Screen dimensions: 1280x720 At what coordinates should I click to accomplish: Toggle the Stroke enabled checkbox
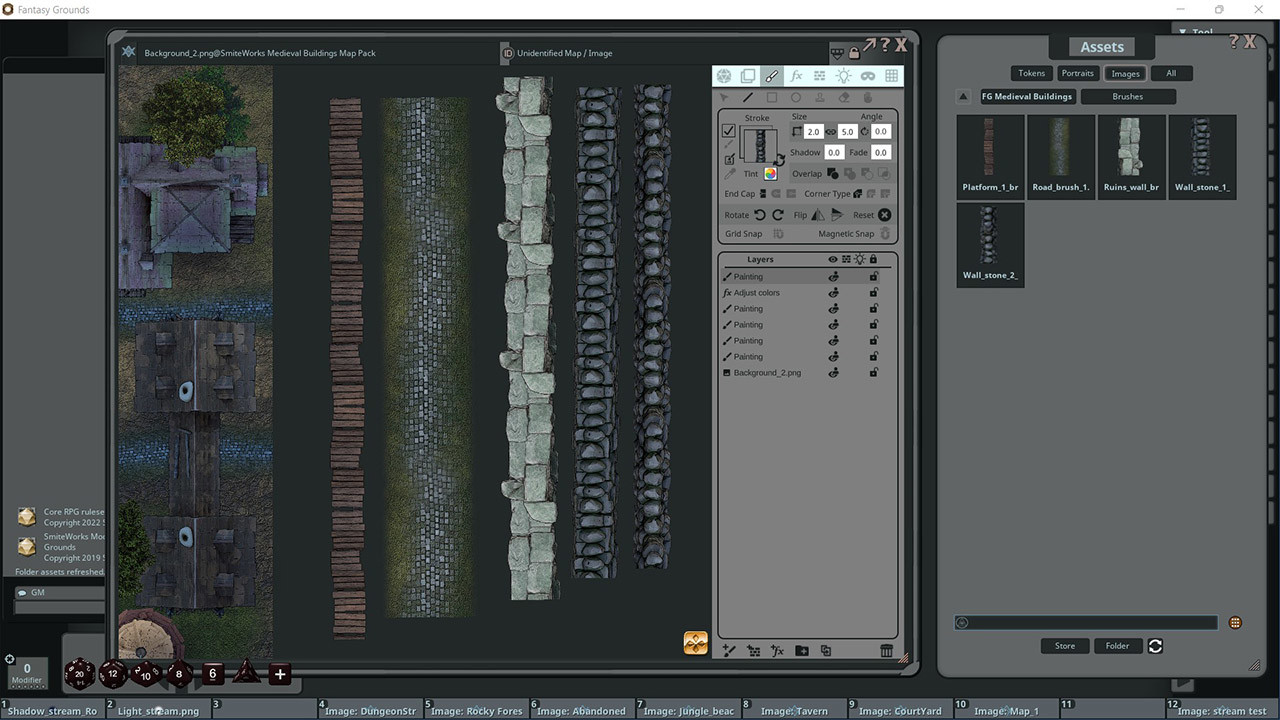[x=728, y=131]
